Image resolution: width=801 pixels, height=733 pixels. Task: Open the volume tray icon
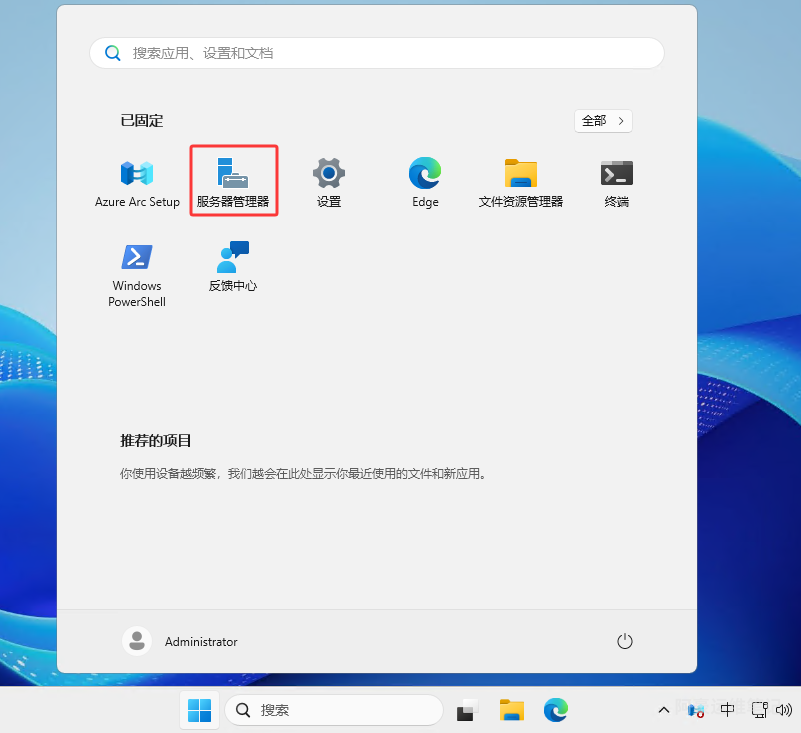click(x=784, y=710)
